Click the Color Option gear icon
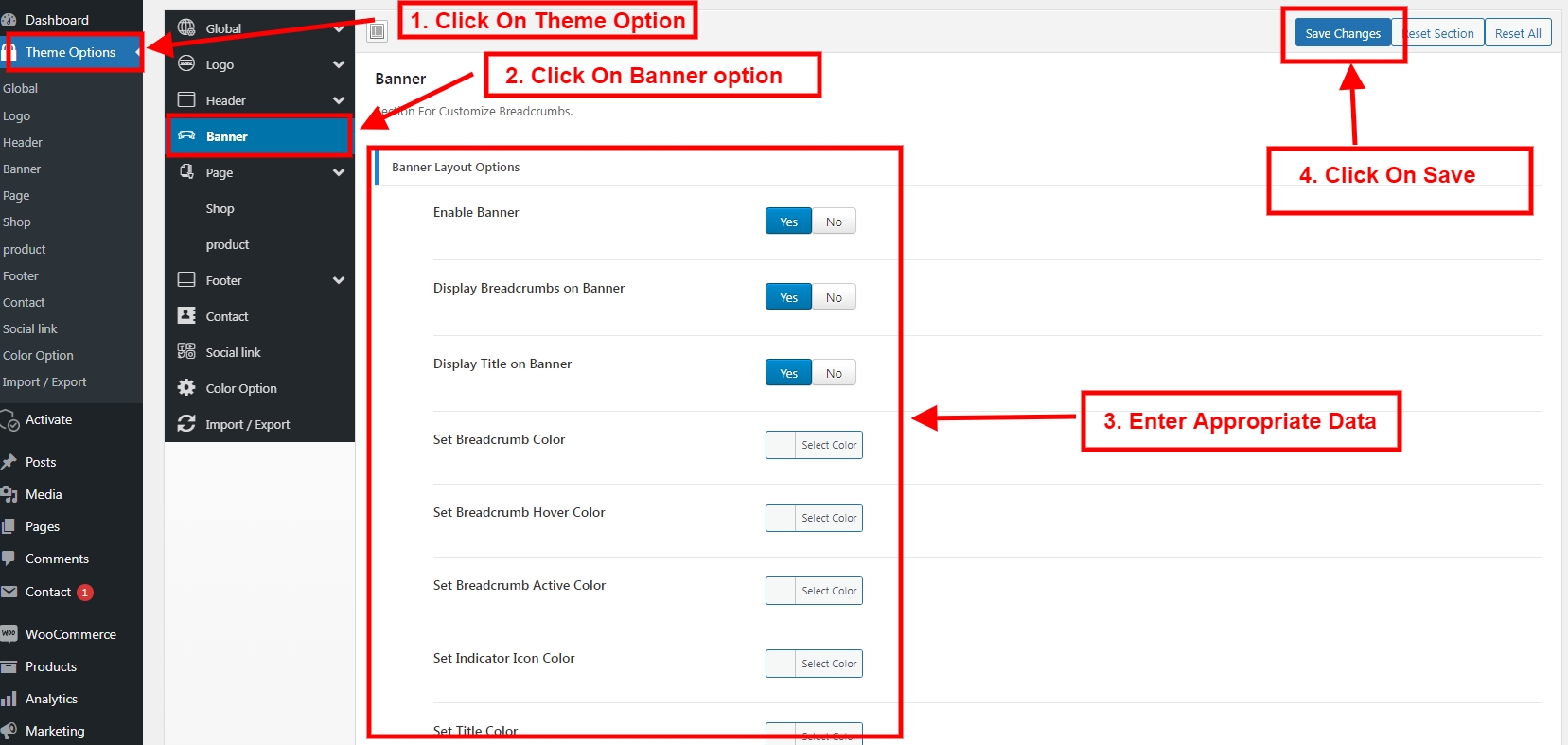Image resolution: width=1568 pixels, height=745 pixels. [x=186, y=387]
